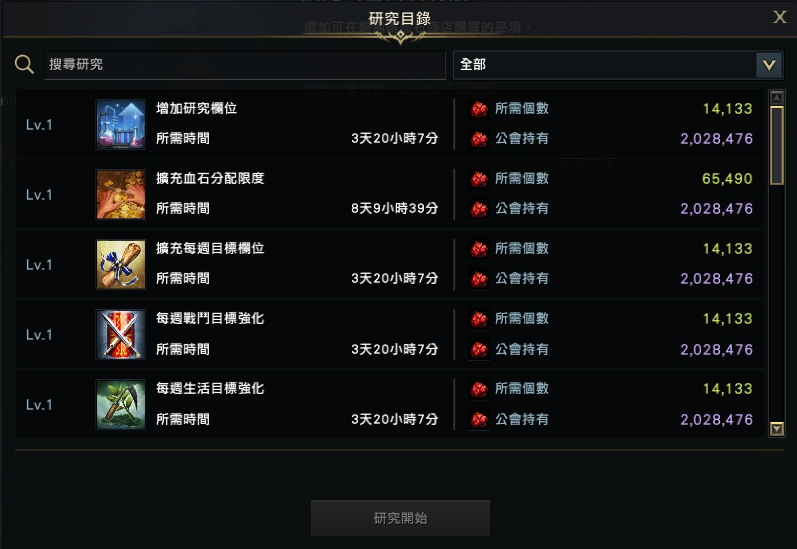Choose the 每週戰鬥目標強化 research entry title
Viewport: 797px width, 549px height.
210,319
